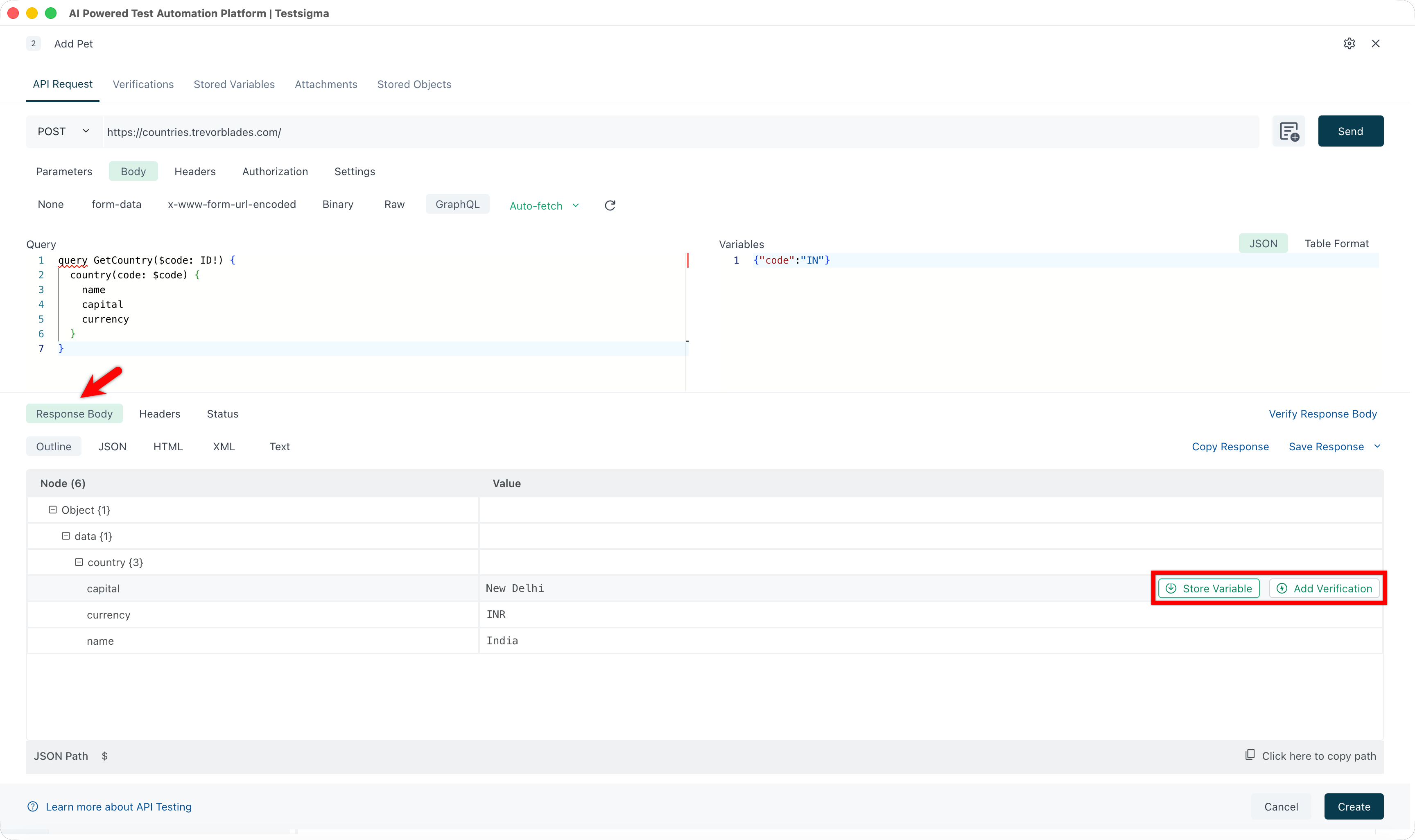The height and width of the screenshot is (840, 1415).
Task: Open the POST method dropdown
Action: 63,131
